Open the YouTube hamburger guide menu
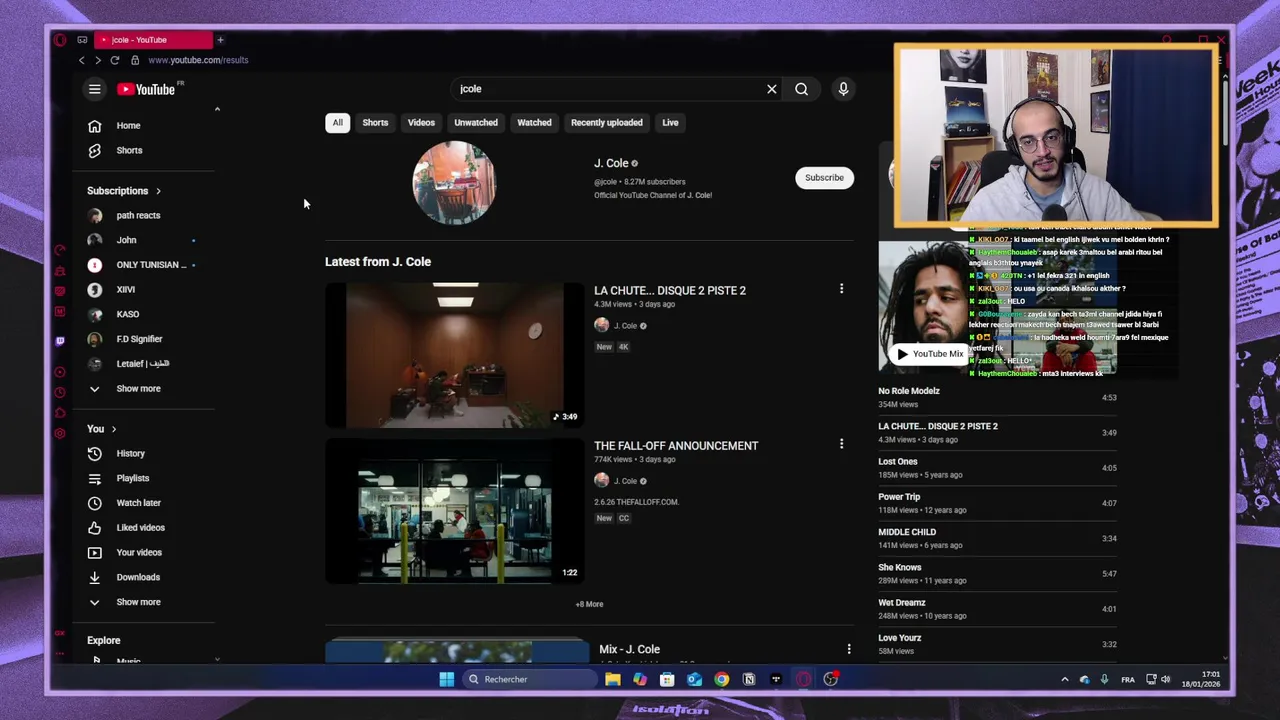This screenshot has width=1280, height=720. [95, 89]
